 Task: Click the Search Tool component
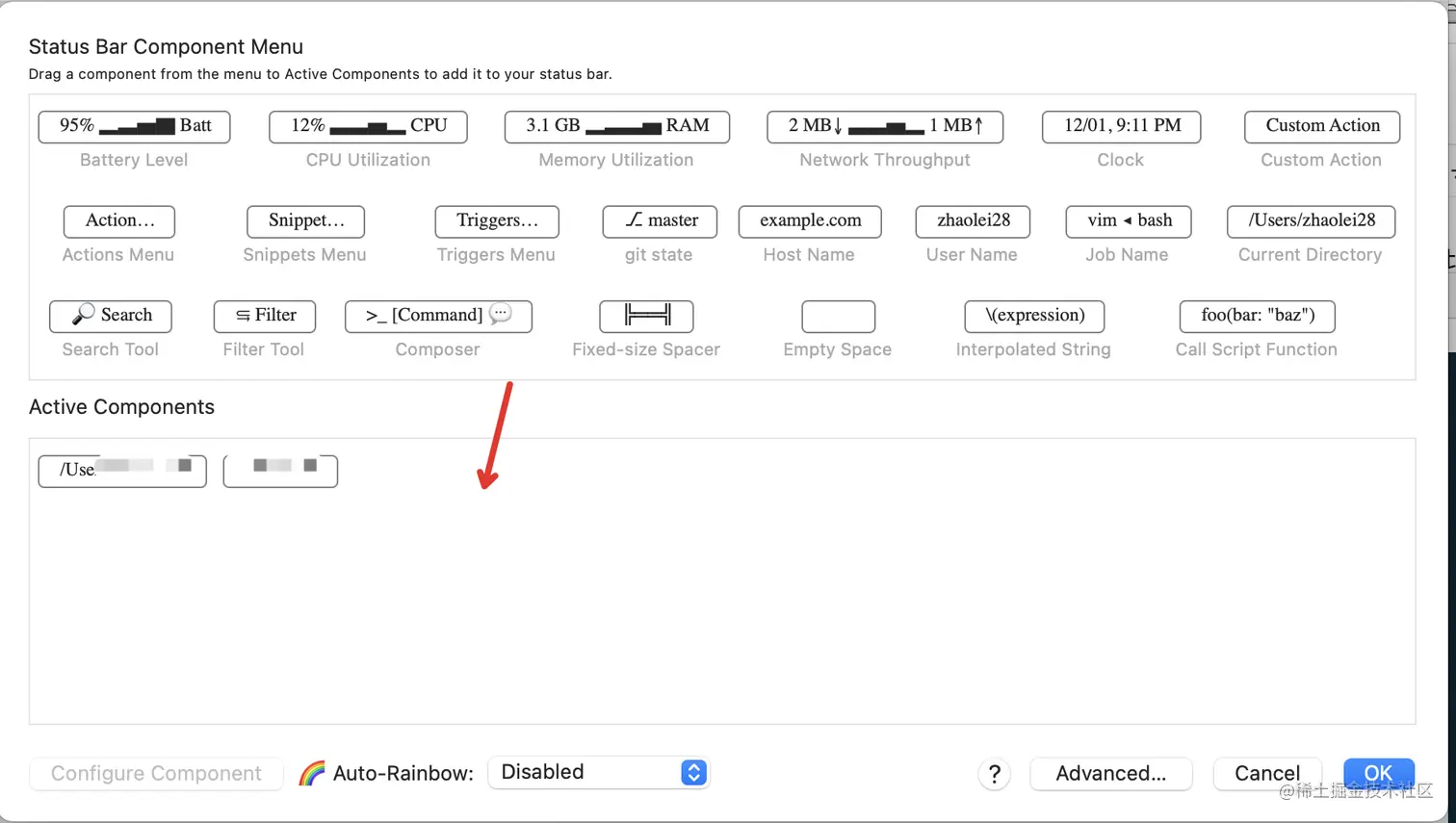click(x=111, y=316)
